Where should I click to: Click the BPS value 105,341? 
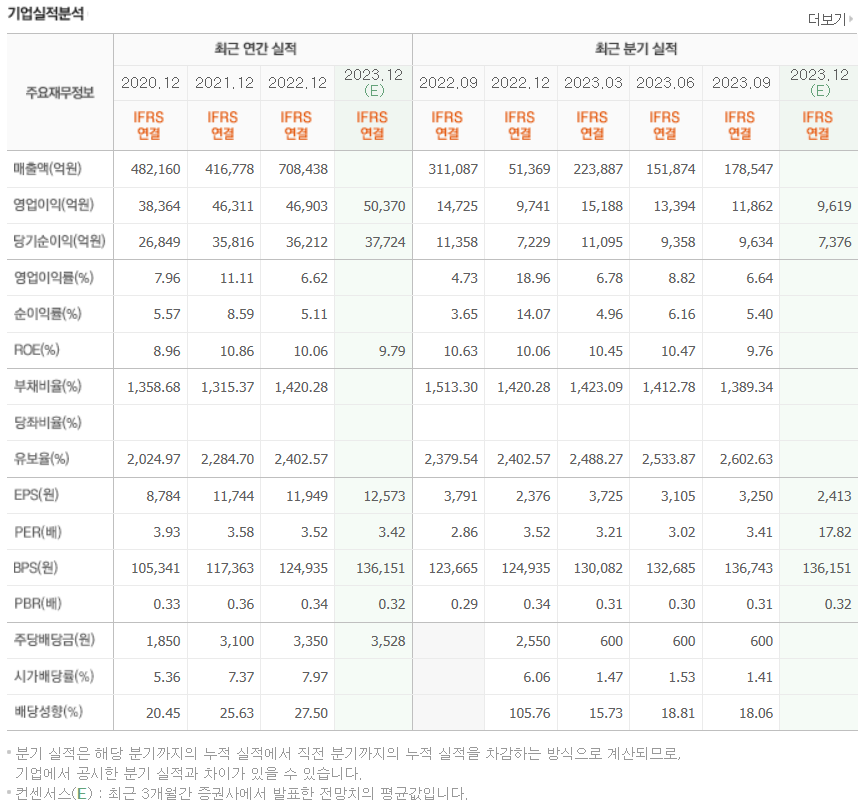click(x=155, y=568)
